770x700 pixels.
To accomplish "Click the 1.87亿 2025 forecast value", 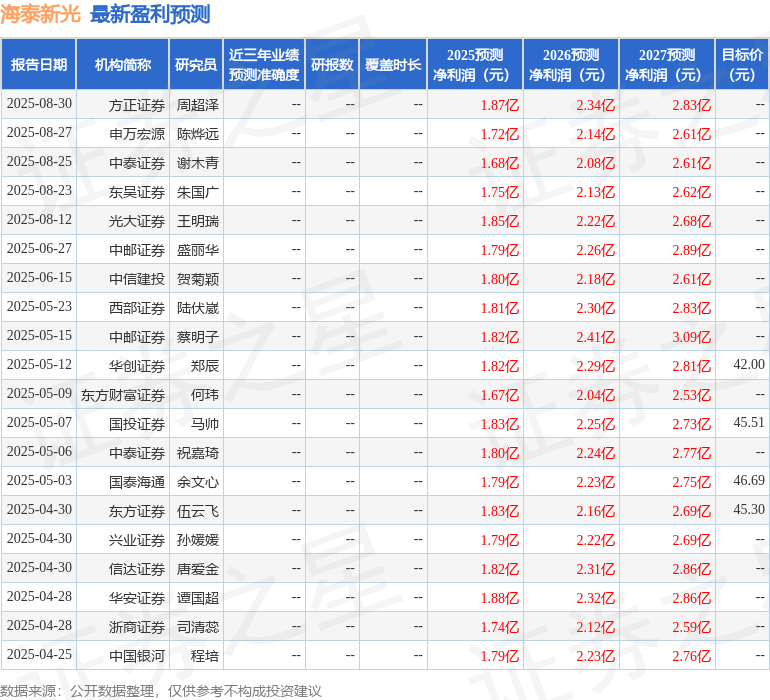I will coord(499,105).
